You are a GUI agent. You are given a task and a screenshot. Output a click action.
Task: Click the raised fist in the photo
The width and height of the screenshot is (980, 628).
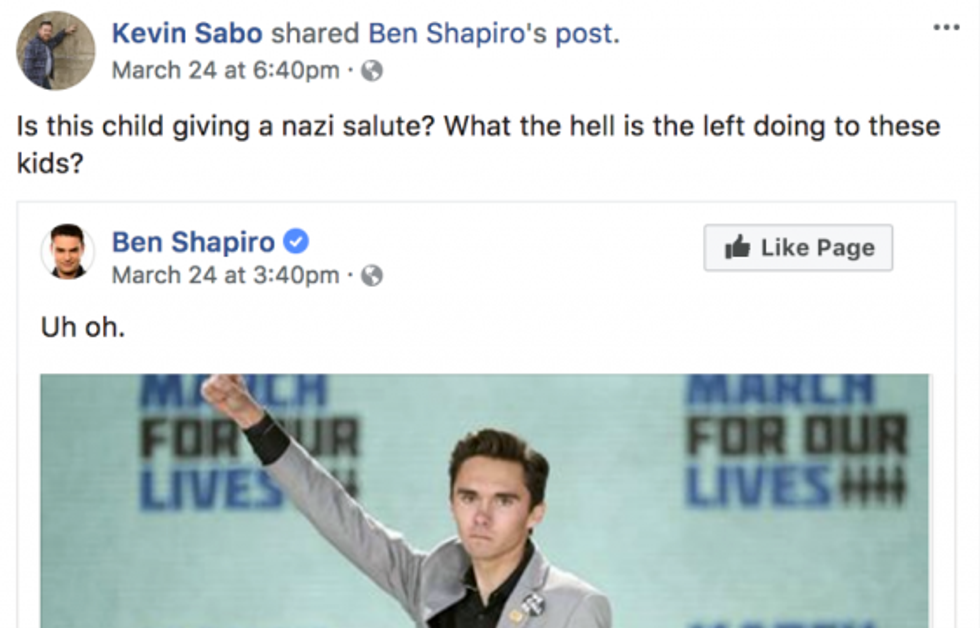[x=231, y=397]
